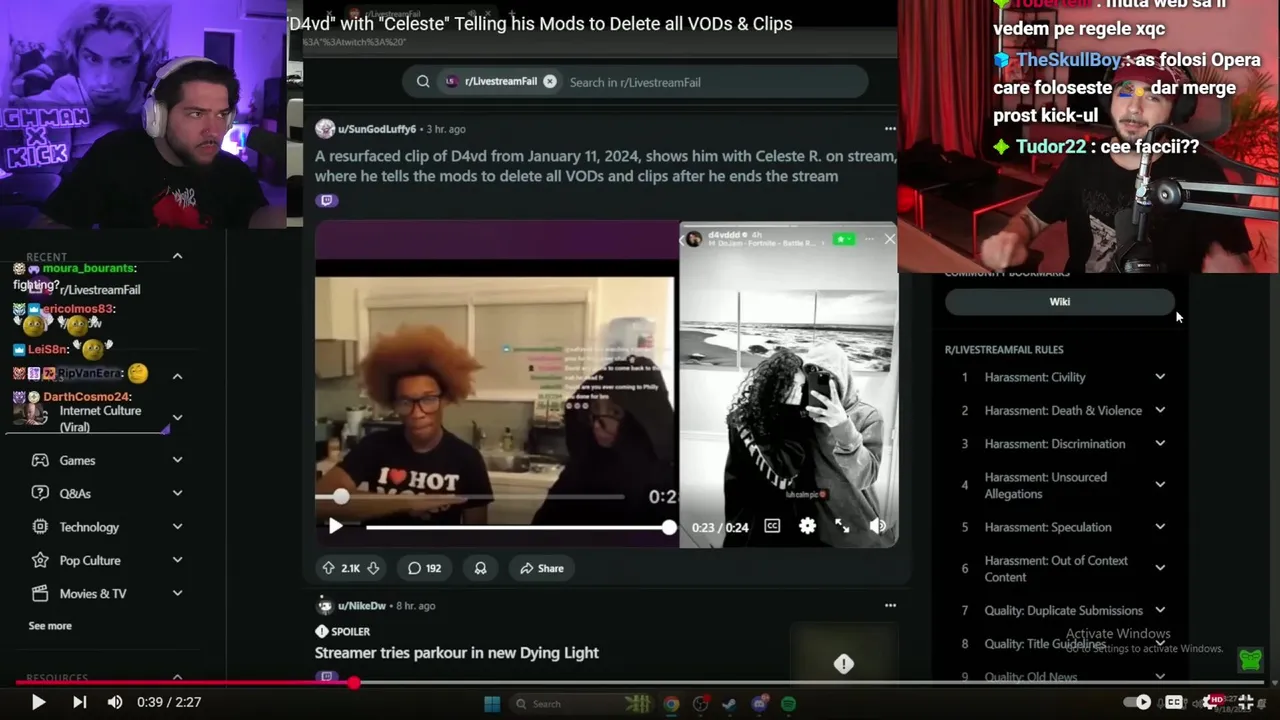Open the Q&As topic in sidebar
Screen dimensions: 1280x720
coord(75,494)
